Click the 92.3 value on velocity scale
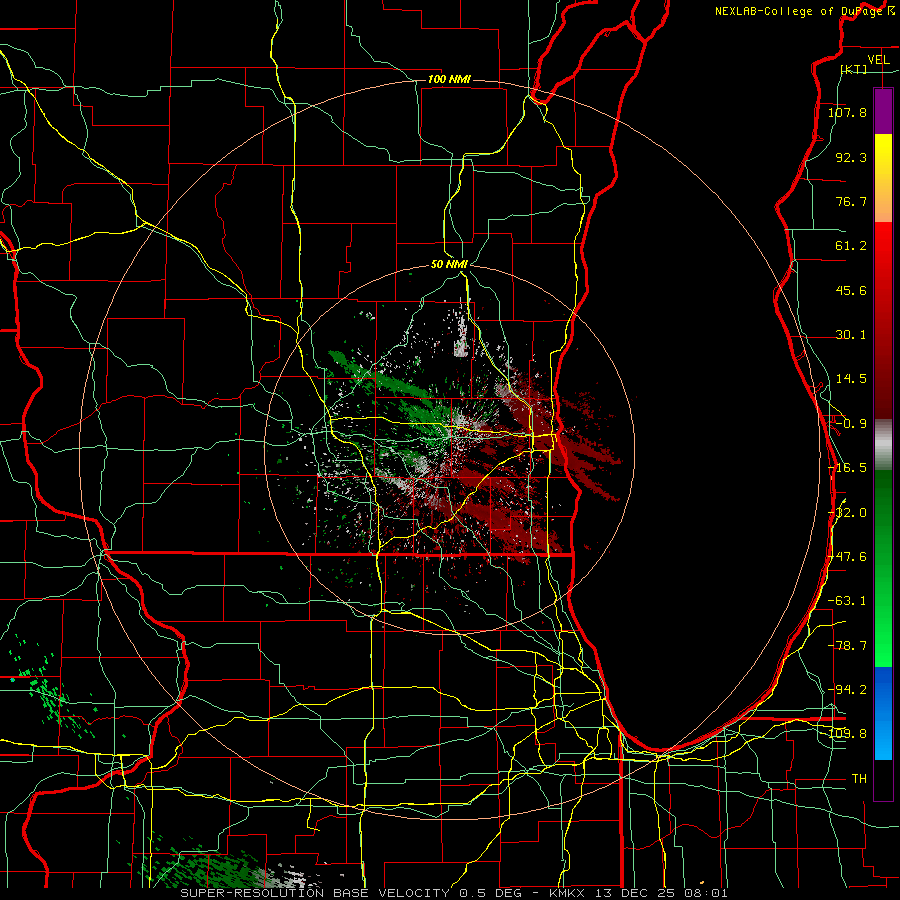This screenshot has height=900, width=900. (851, 157)
